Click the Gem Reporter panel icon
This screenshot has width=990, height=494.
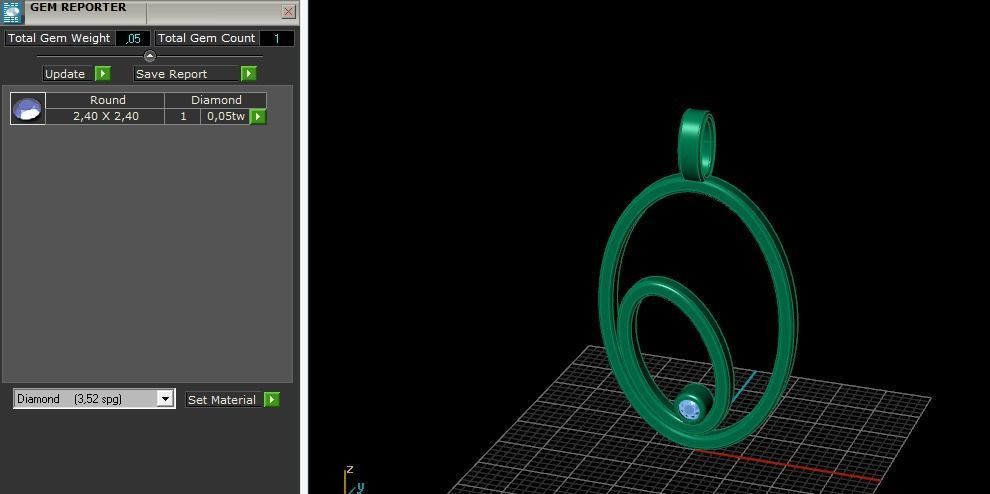[11, 11]
